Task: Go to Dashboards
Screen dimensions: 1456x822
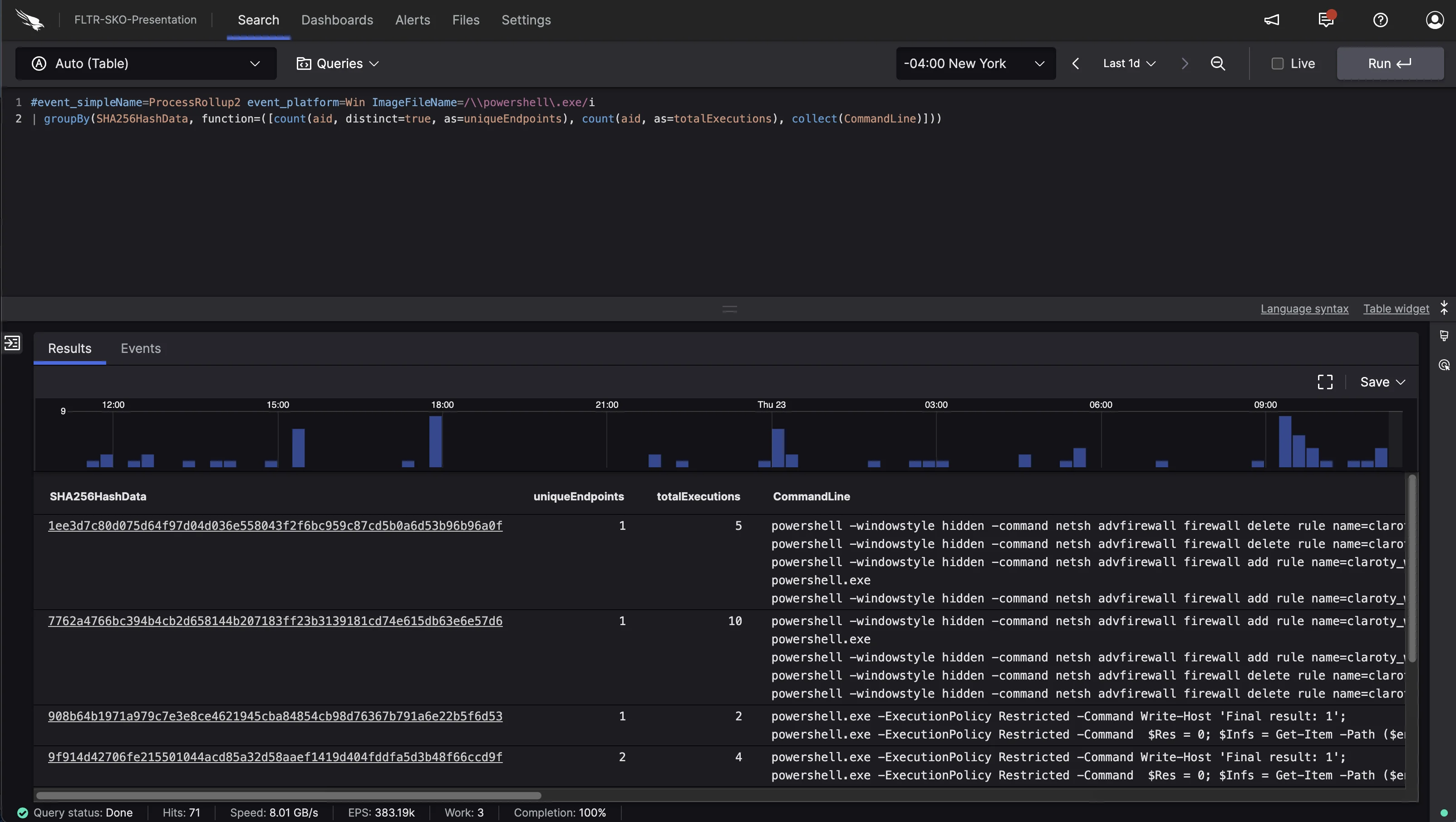Action: click(x=337, y=20)
